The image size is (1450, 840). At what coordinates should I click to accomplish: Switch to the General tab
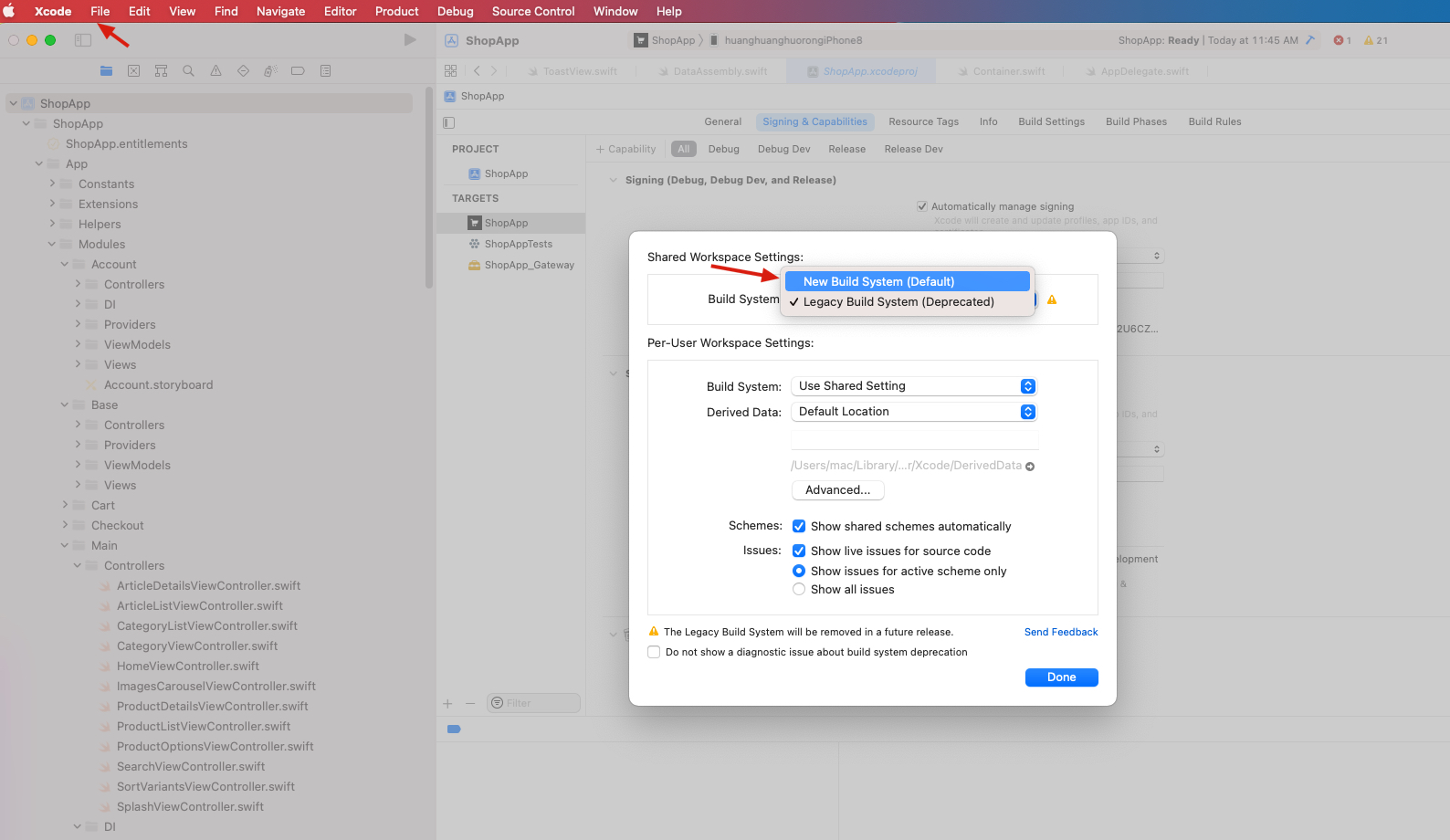(723, 121)
